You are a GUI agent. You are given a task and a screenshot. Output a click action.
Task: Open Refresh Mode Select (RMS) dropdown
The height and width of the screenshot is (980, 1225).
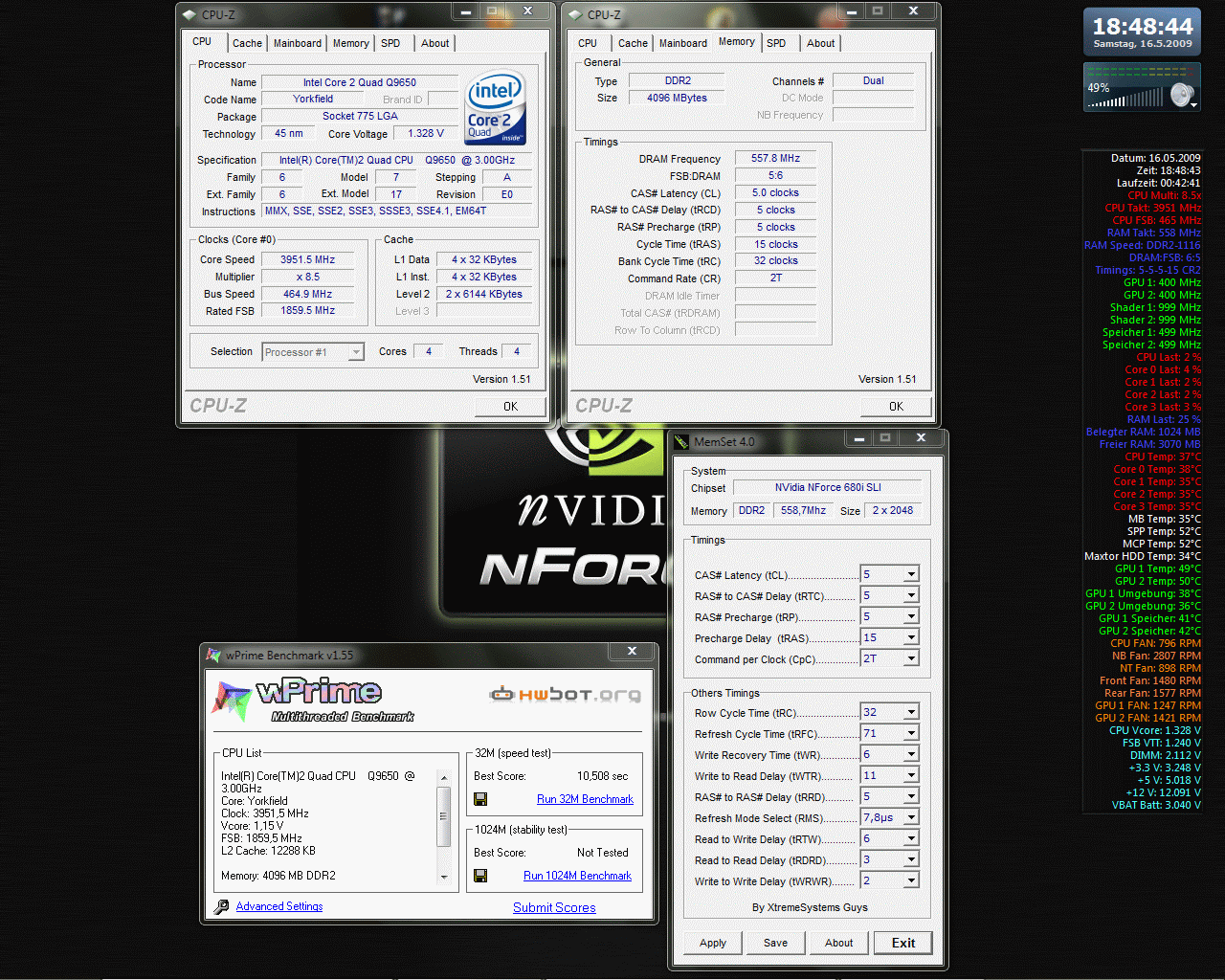tap(911, 817)
